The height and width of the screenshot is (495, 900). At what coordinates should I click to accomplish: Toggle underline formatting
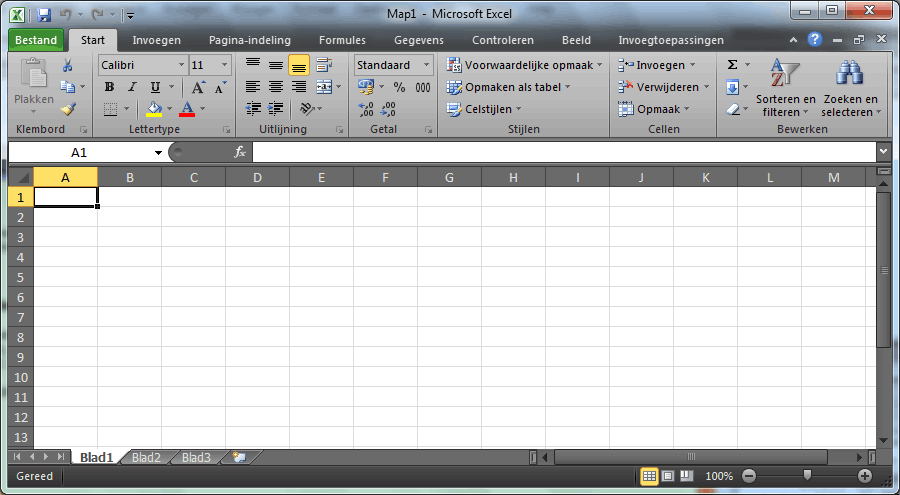pyautogui.click(x=155, y=87)
